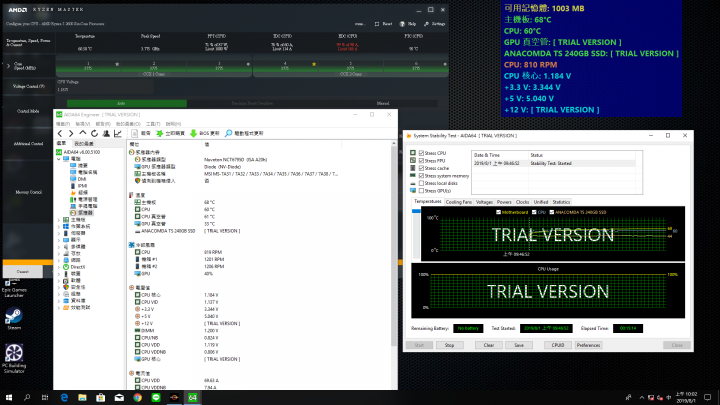
Task: Go back in AIDA64 toolbar
Action: (60, 133)
